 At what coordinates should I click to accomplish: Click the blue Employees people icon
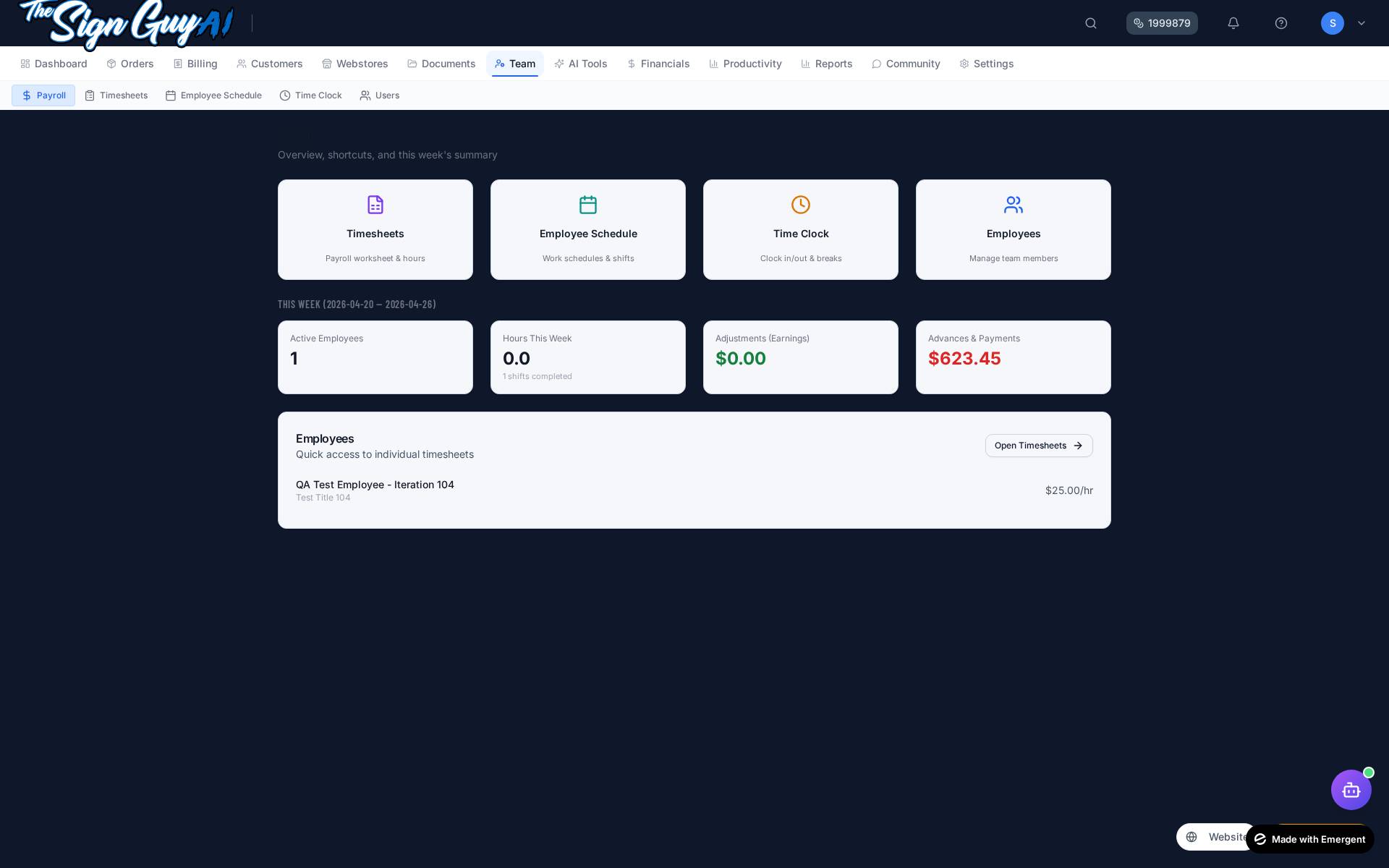point(1014,205)
